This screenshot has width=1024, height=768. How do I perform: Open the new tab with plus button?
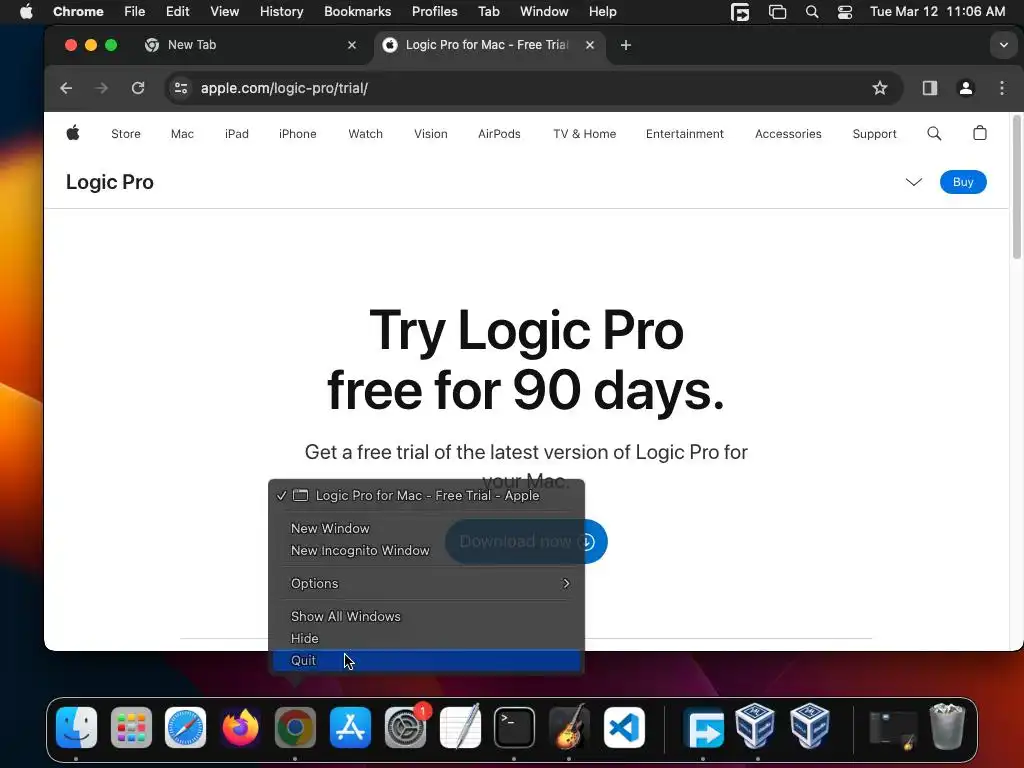626,45
